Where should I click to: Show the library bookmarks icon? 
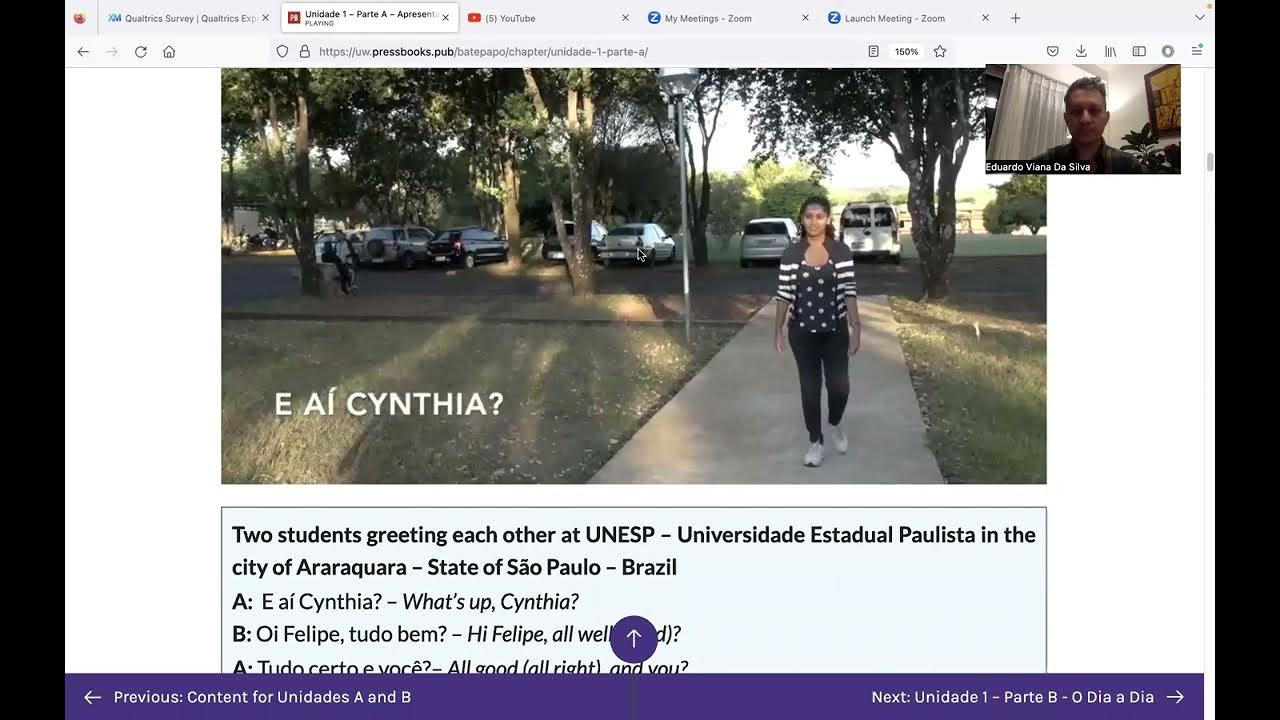[x=1110, y=52]
